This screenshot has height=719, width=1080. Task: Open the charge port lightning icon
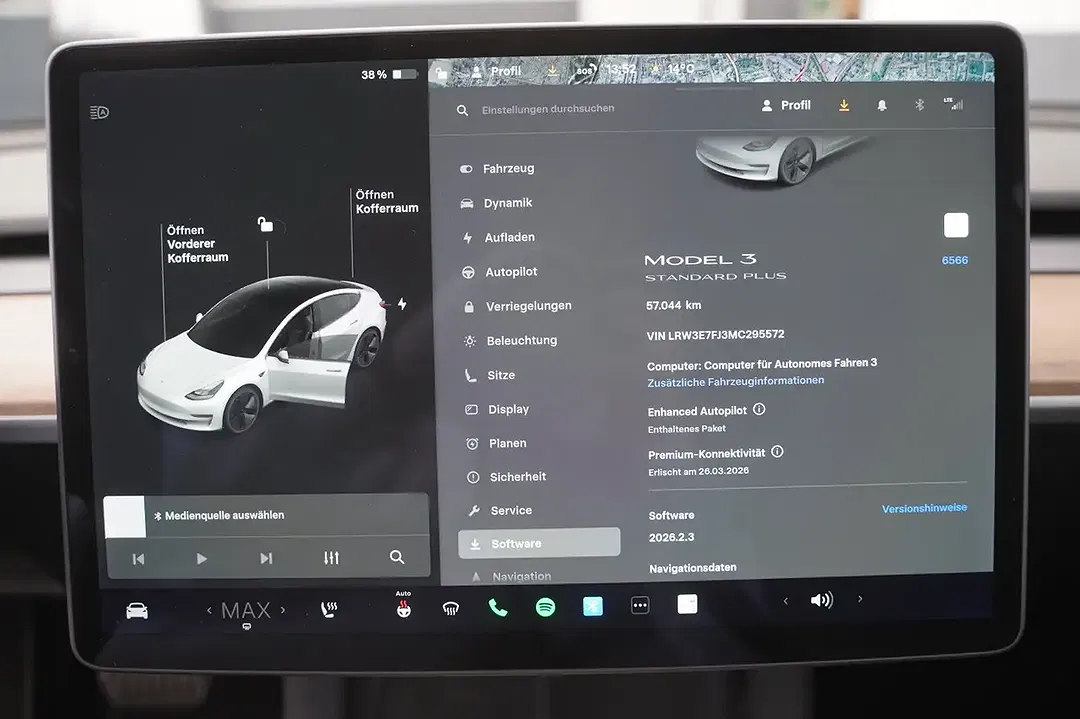tap(402, 304)
